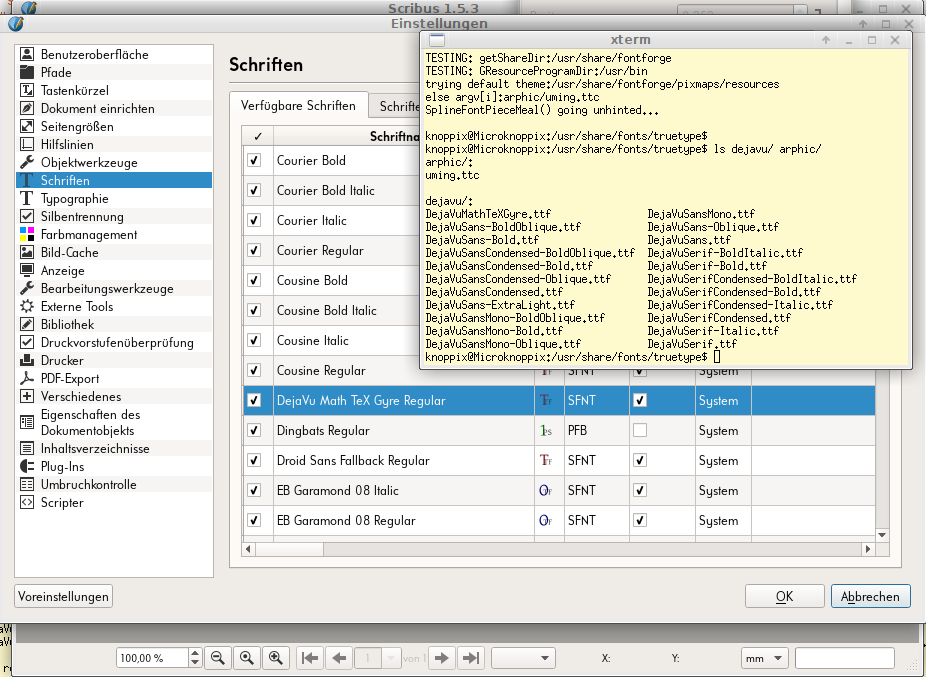926x677 pixels.
Task: Jump to first page arrow
Action: point(309,658)
